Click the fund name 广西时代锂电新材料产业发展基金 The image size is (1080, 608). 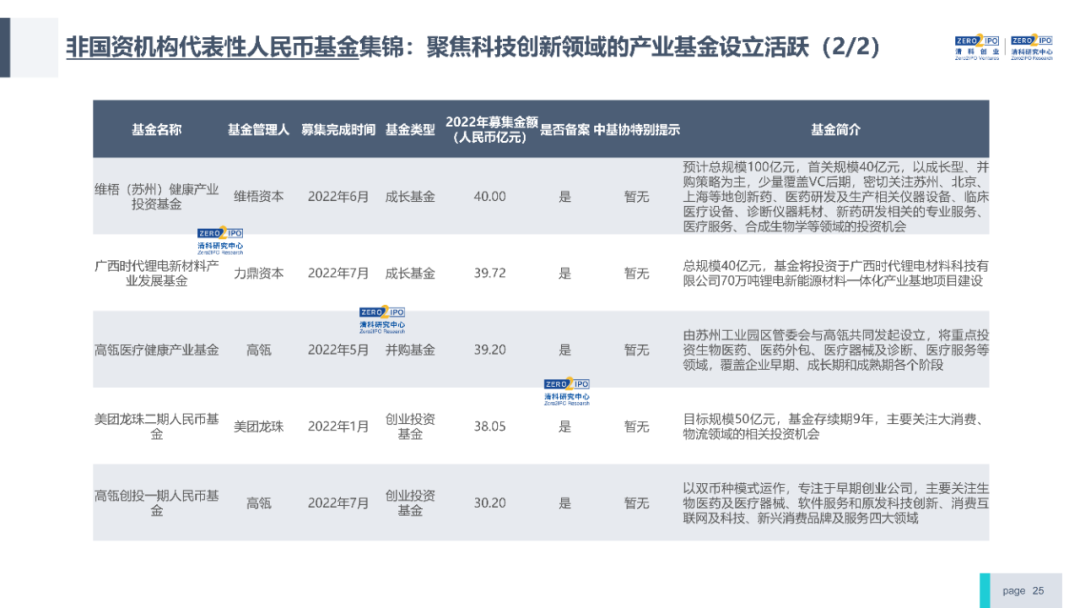tap(156, 273)
